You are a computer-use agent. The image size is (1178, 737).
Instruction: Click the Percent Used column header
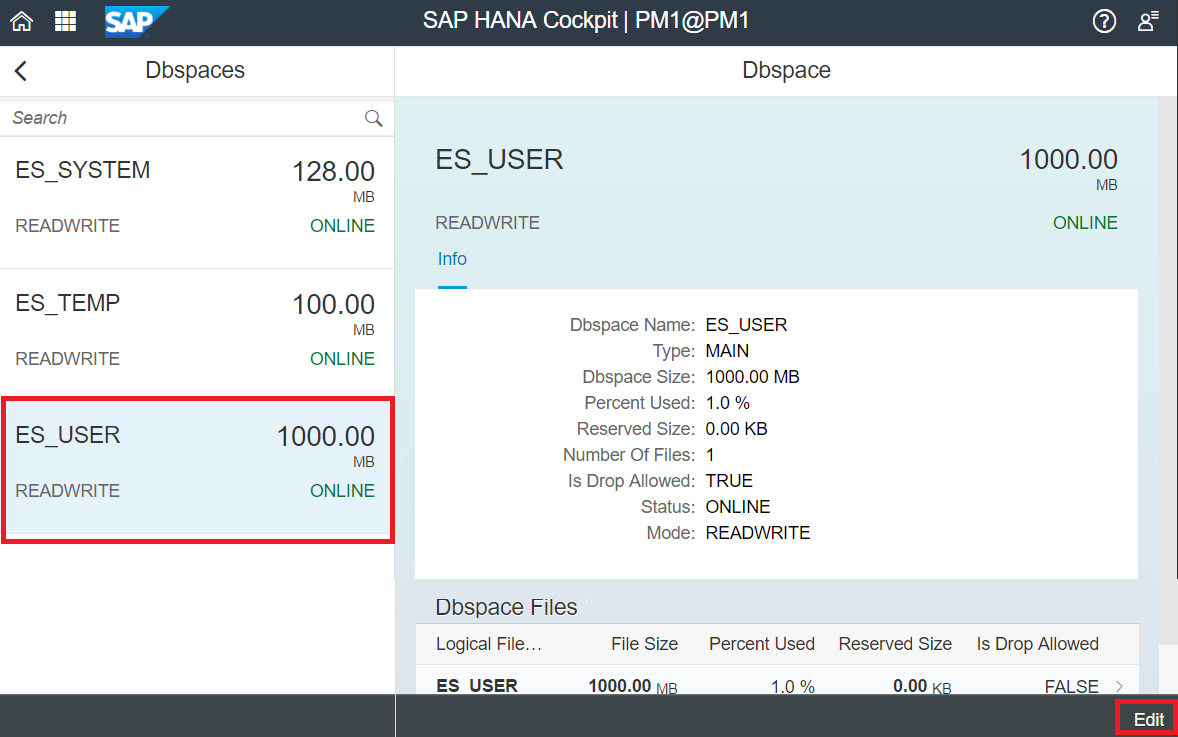tap(762, 644)
